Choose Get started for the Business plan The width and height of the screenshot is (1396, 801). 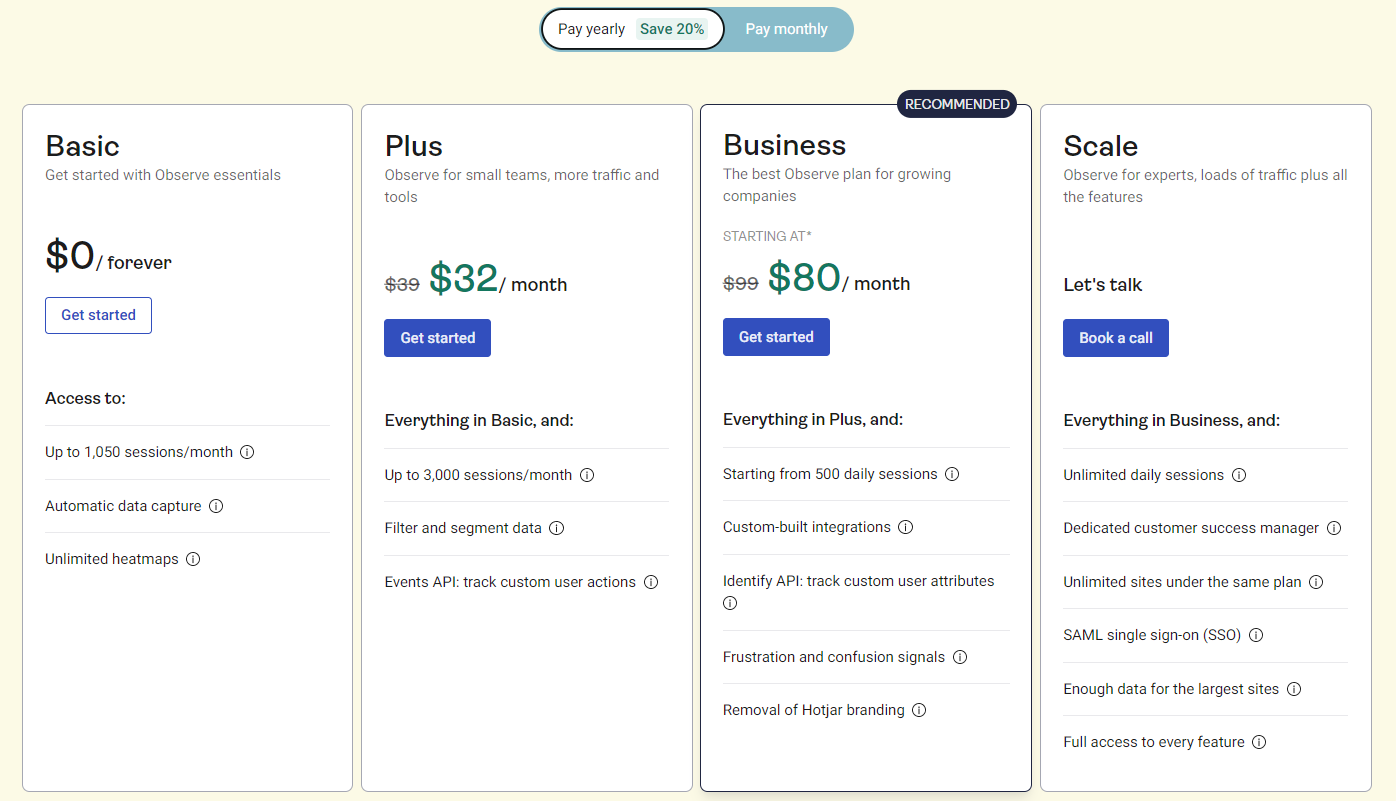click(776, 337)
